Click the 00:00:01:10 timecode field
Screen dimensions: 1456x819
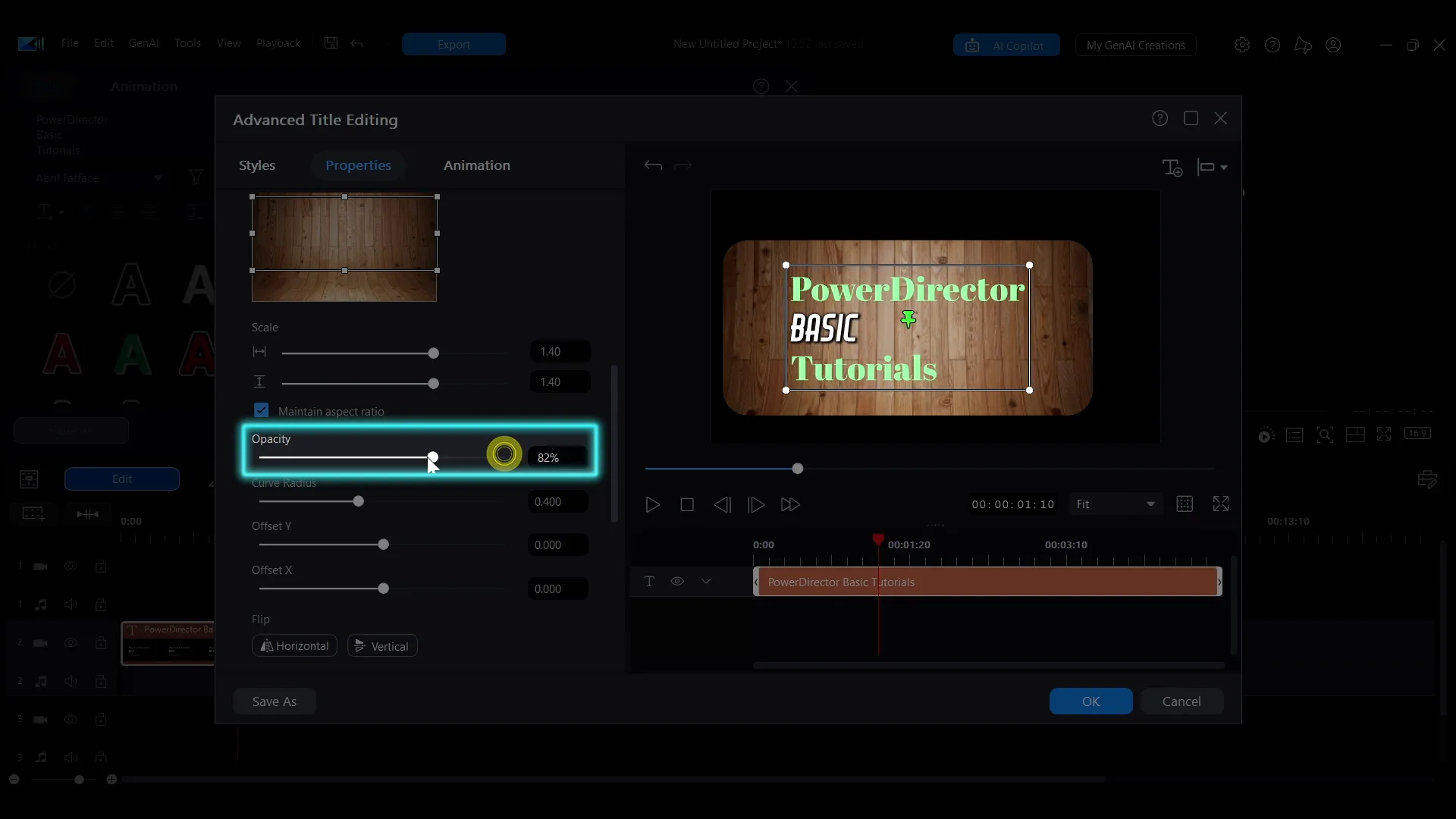[x=1013, y=504]
